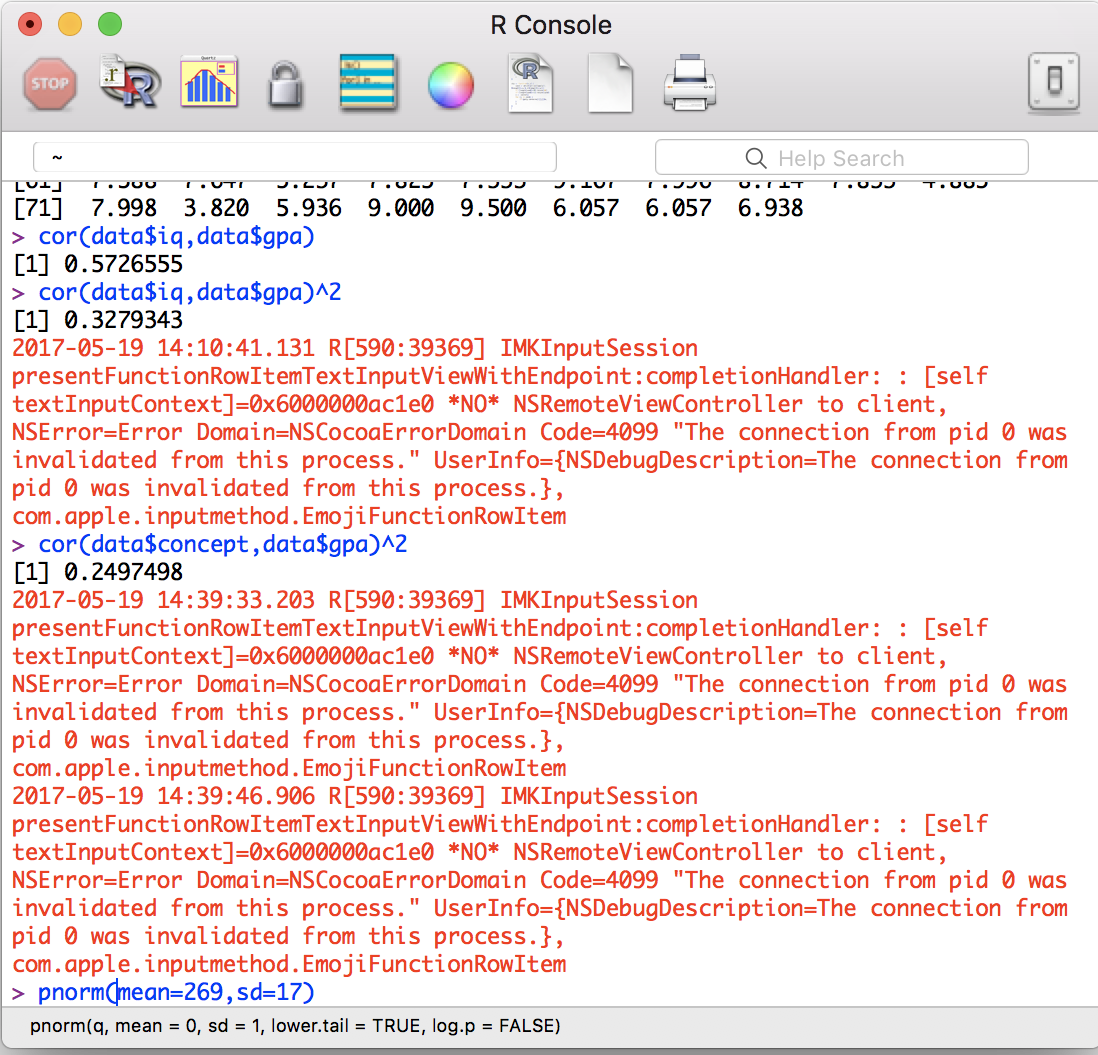Click the cor(data$iq,data$gpa) command line
1098x1055 pixels.
point(176,236)
